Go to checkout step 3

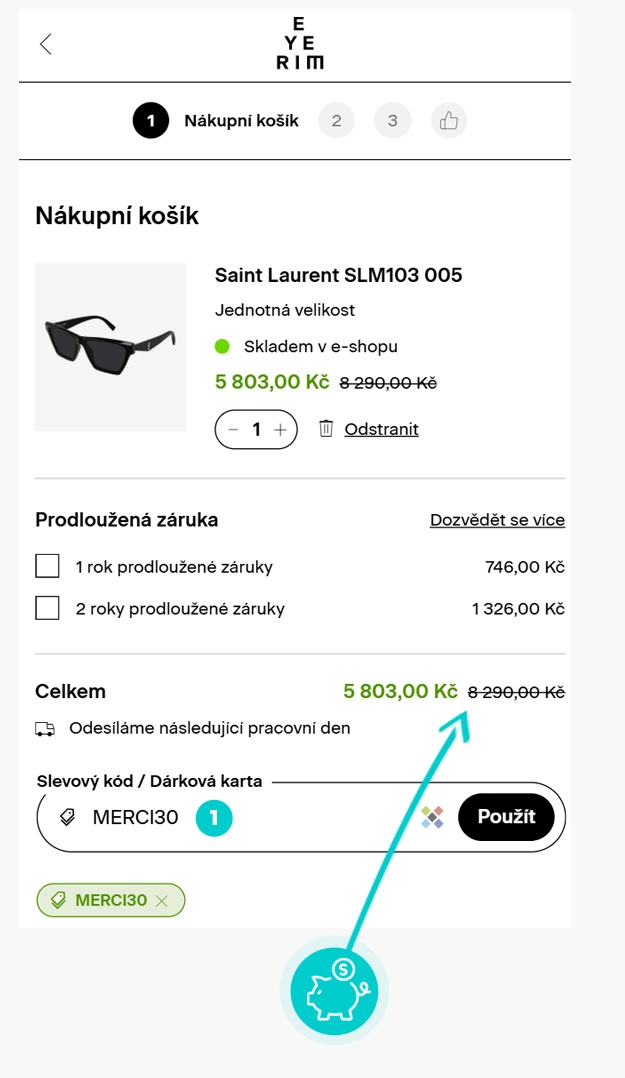point(393,121)
